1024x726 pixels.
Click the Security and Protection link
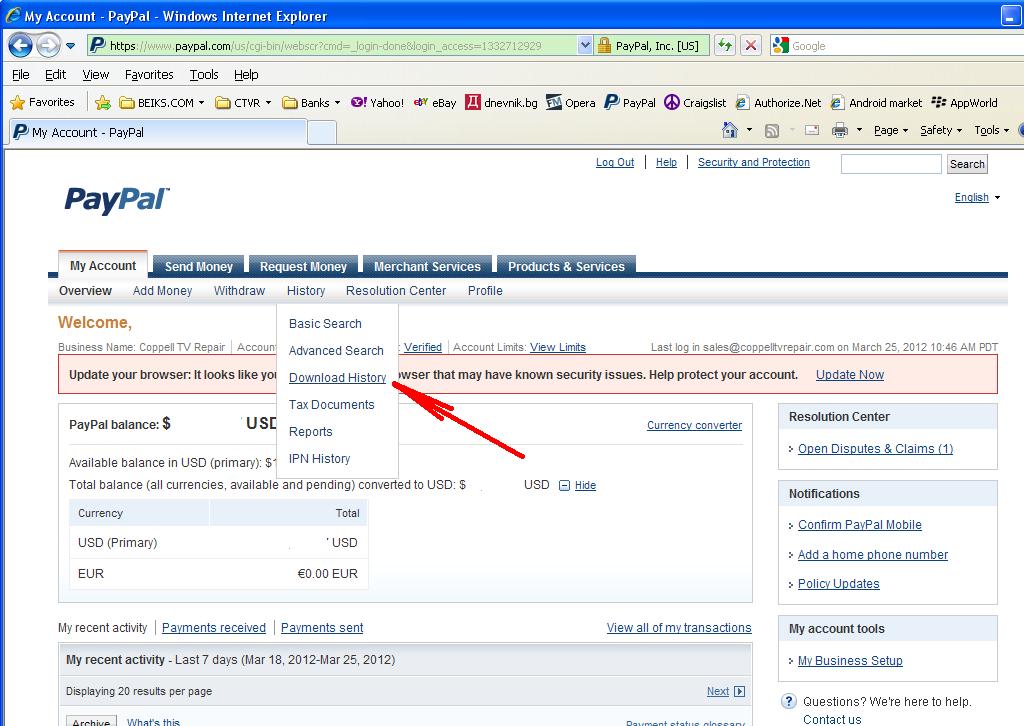tap(754, 163)
